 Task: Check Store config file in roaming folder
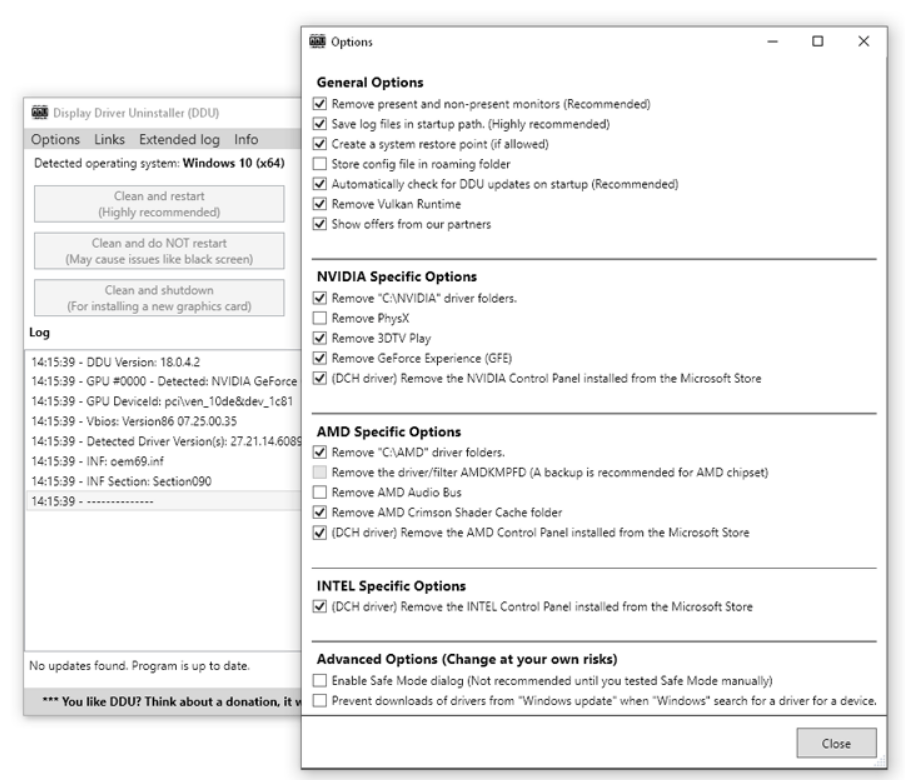pyautogui.click(x=320, y=164)
